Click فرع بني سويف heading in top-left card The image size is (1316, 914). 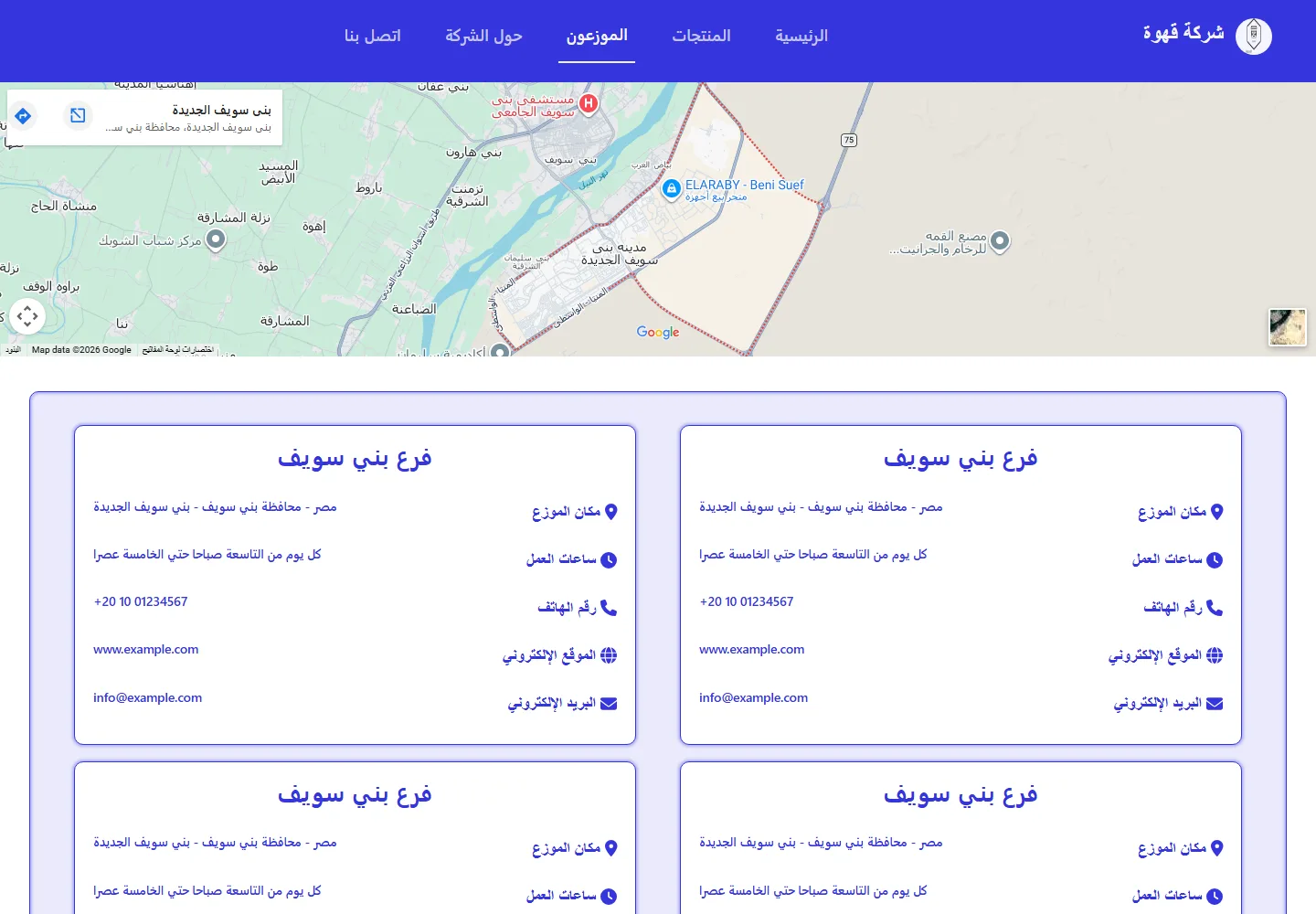pos(355,458)
